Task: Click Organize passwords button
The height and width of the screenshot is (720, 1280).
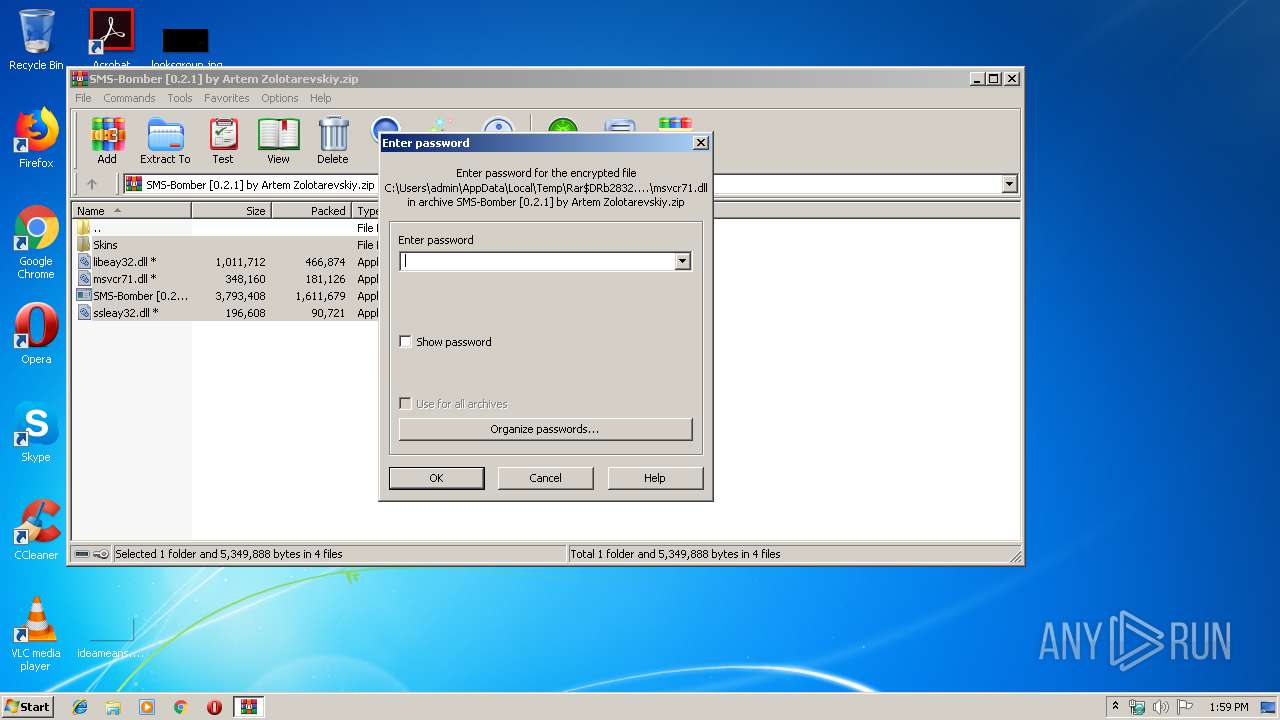Action: tap(545, 429)
